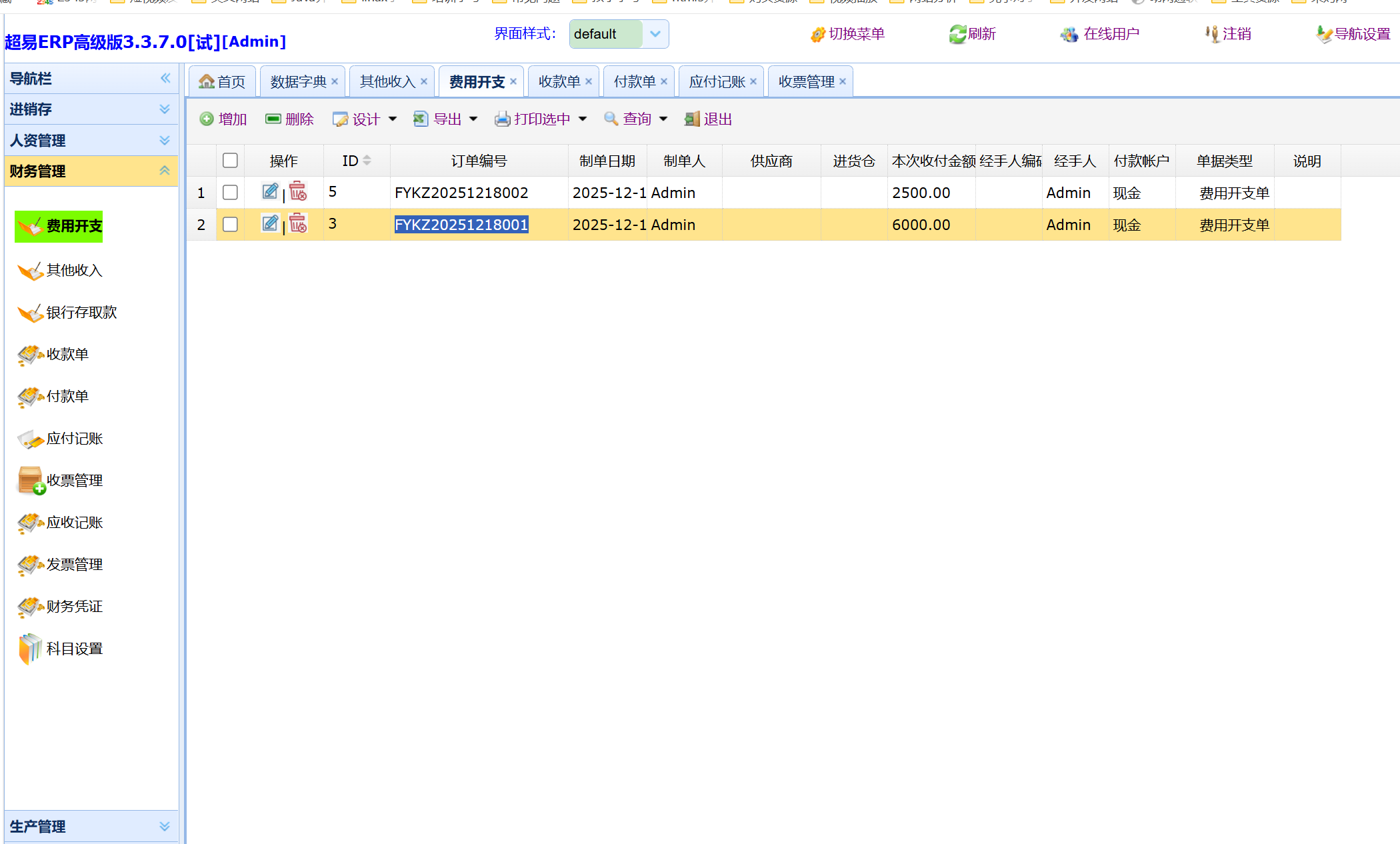Screen dimensions: 1400x844
Task: Toggle the select-all header checkbox
Action: point(230,161)
